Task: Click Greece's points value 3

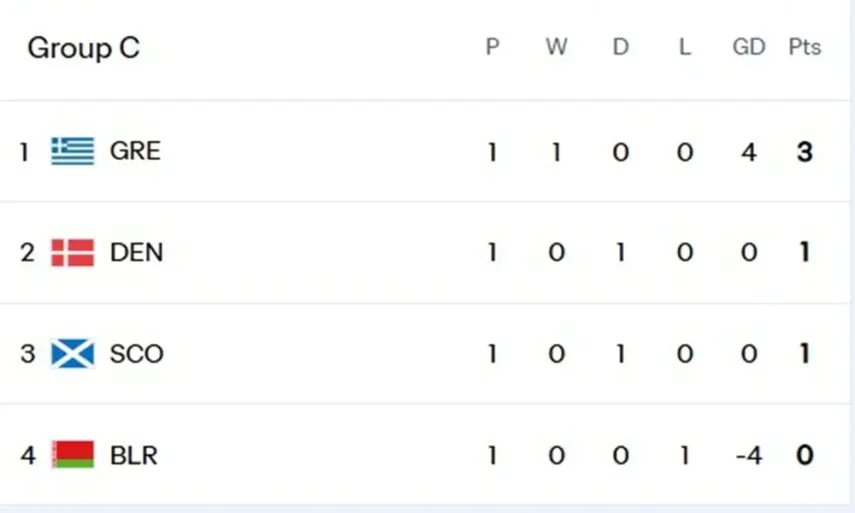Action: [x=805, y=152]
